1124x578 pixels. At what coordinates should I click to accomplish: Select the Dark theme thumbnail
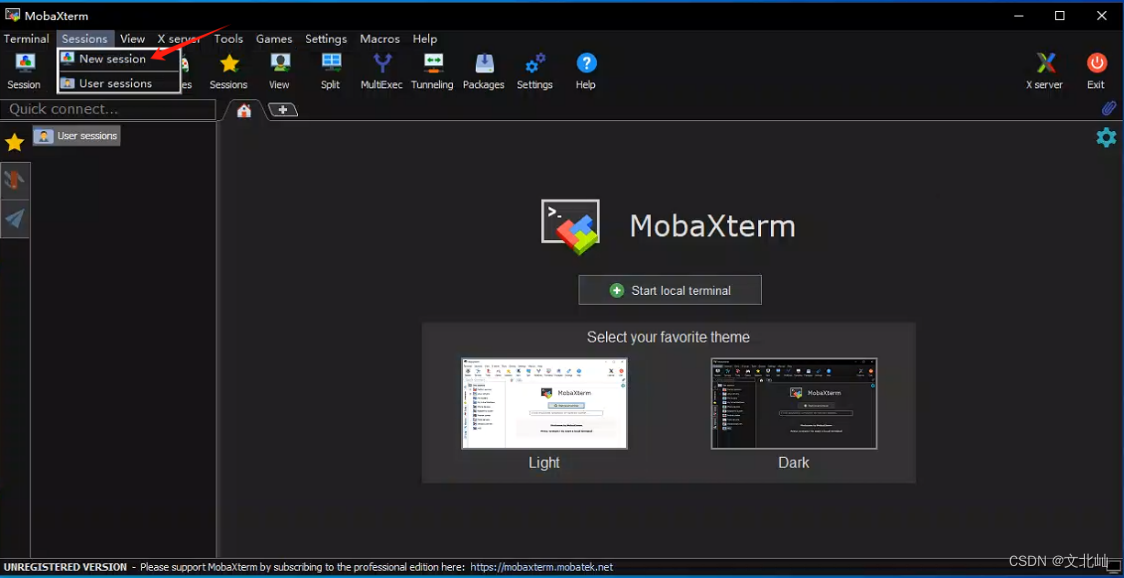794,403
